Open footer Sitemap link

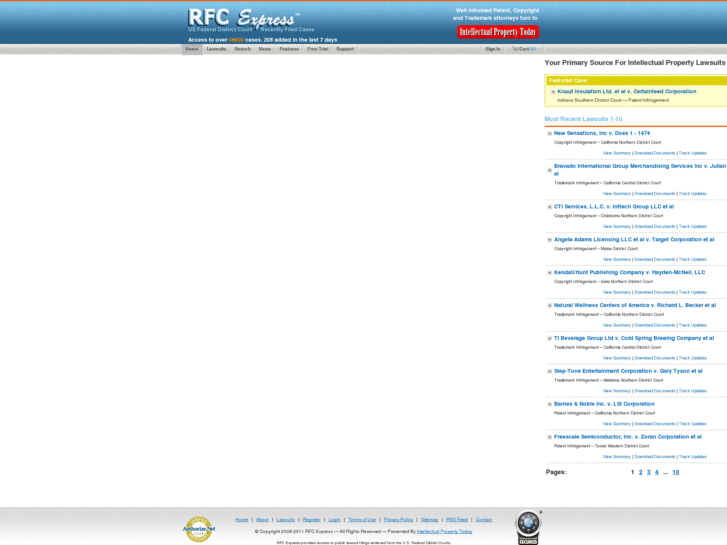pyautogui.click(x=429, y=520)
